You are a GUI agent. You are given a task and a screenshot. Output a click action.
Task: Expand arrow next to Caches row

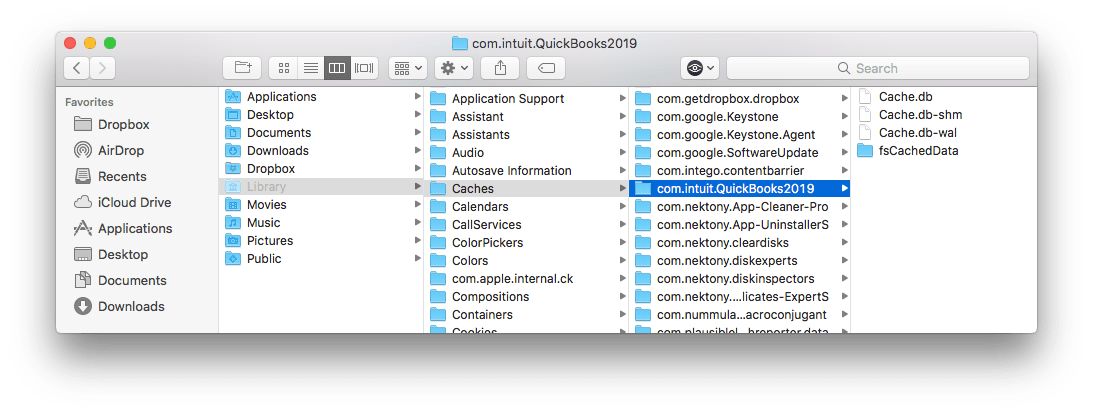(x=622, y=188)
